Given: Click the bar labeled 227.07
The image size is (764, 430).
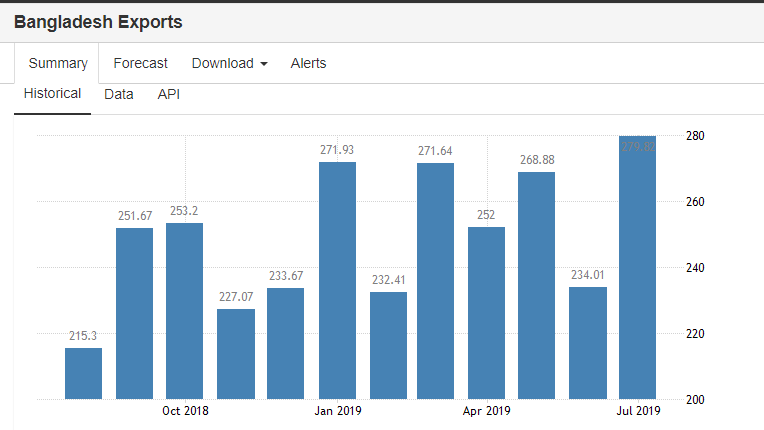Looking at the screenshot, I should pyautogui.click(x=236, y=354).
